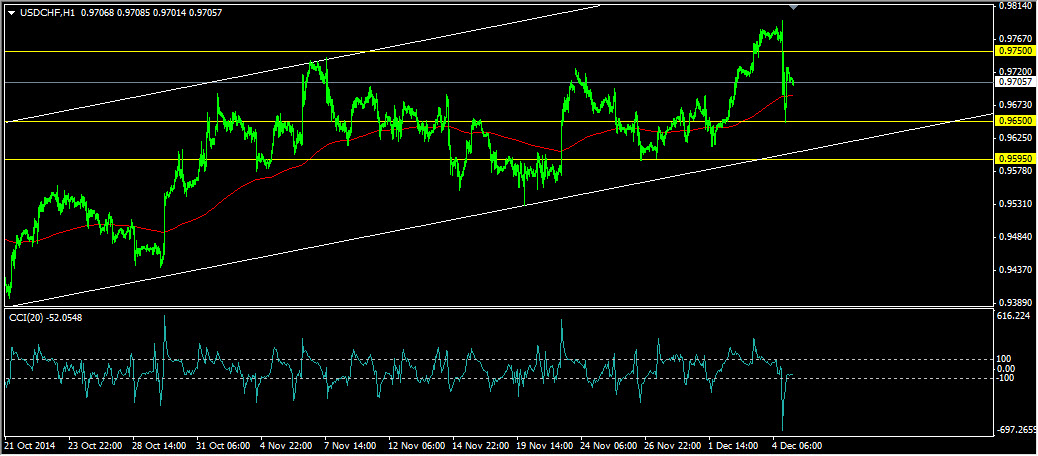Click the 0.97500 yellow price label

[x=1015, y=51]
